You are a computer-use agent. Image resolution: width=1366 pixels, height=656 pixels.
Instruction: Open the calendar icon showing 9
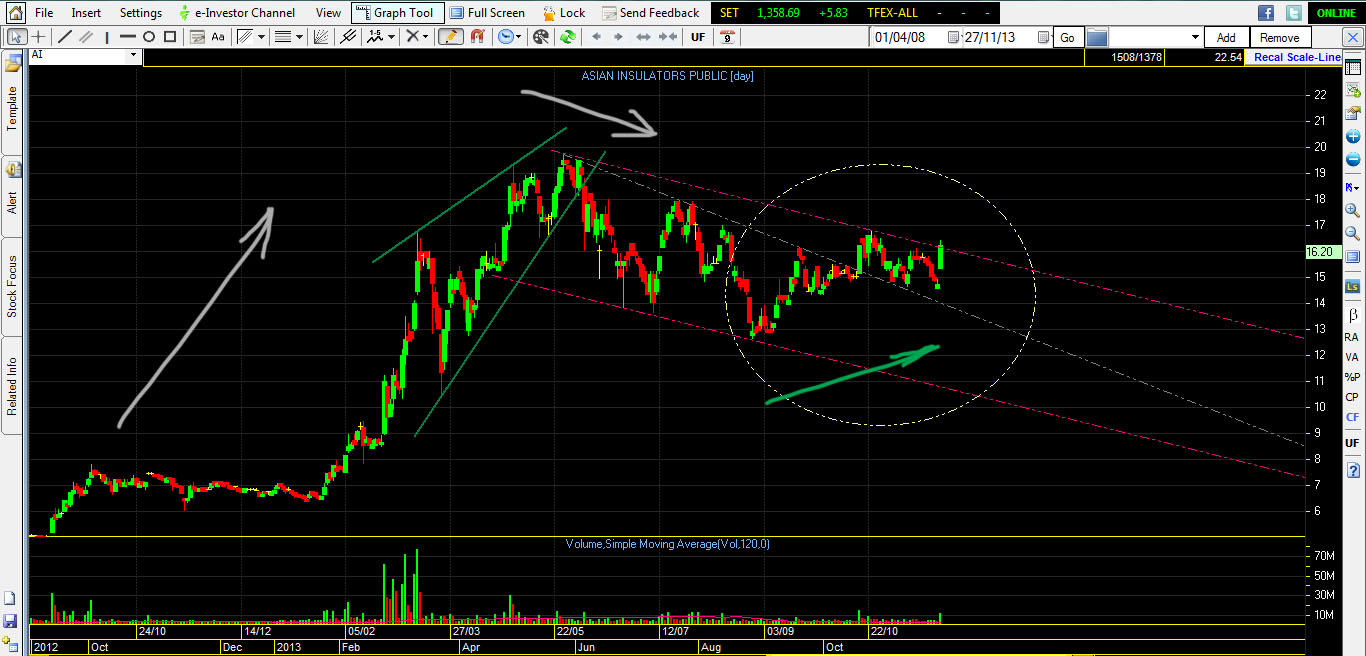point(728,36)
